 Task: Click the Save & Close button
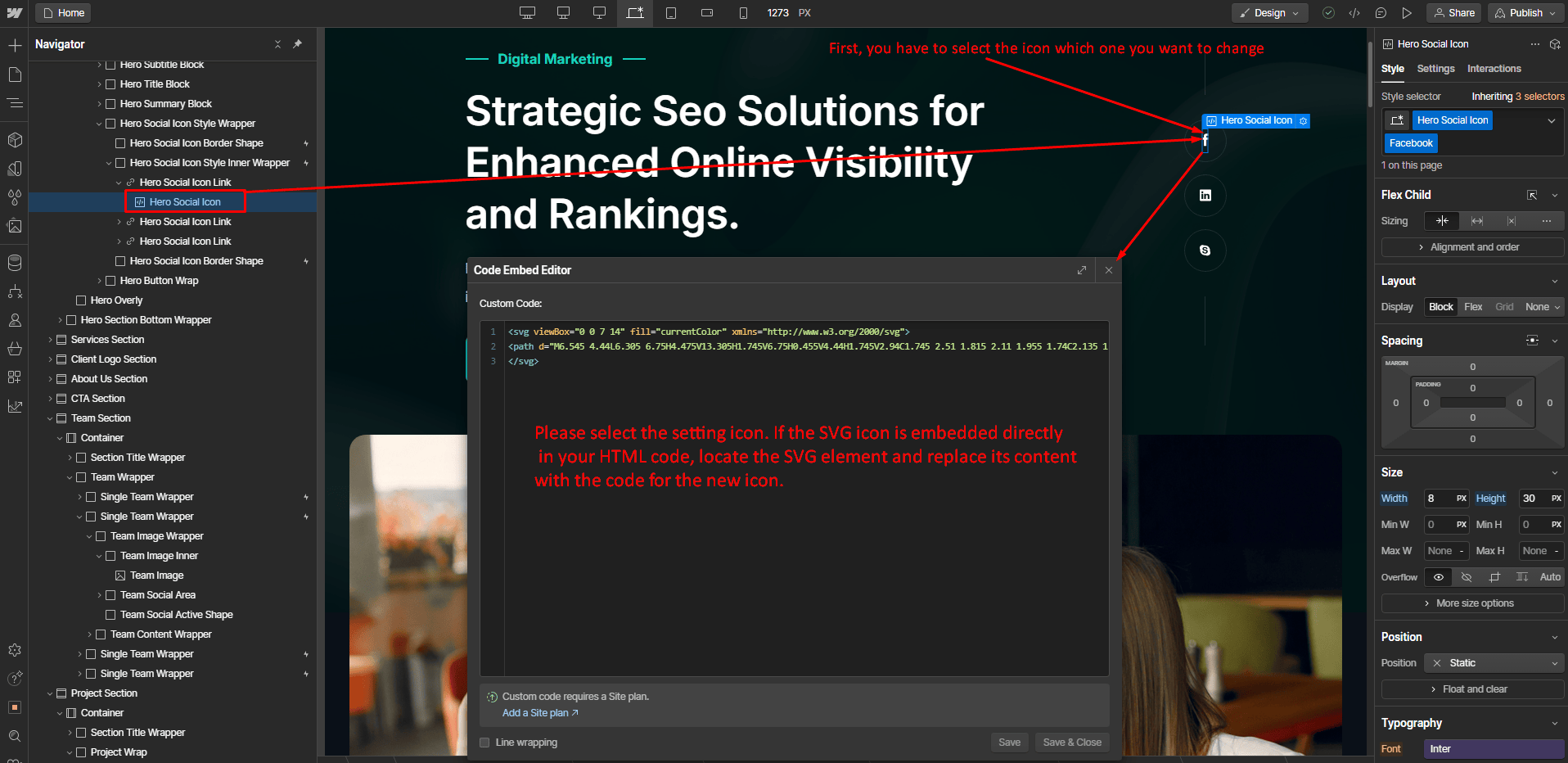tap(1071, 743)
